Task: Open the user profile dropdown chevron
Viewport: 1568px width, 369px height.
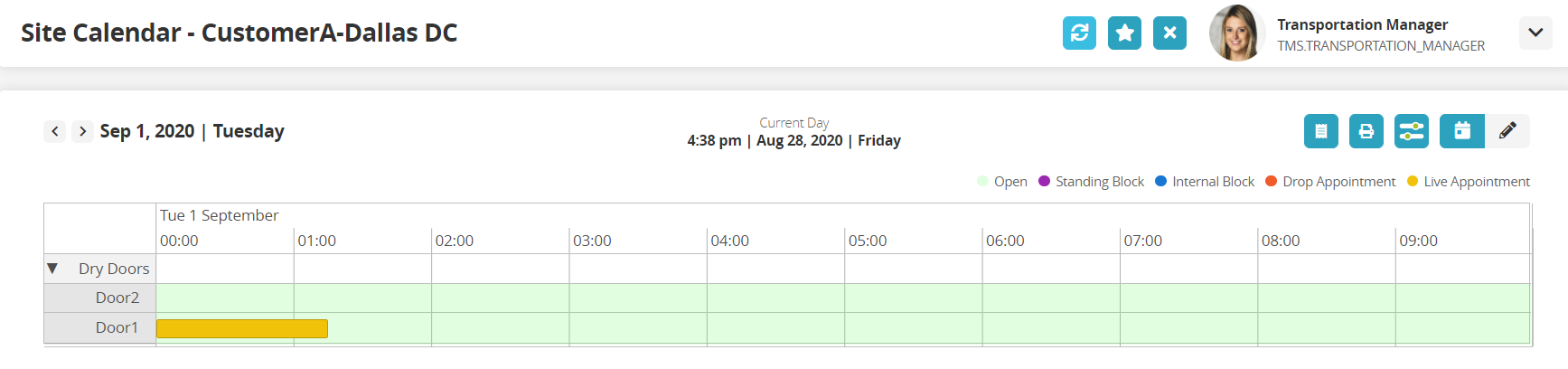Action: pyautogui.click(x=1535, y=33)
